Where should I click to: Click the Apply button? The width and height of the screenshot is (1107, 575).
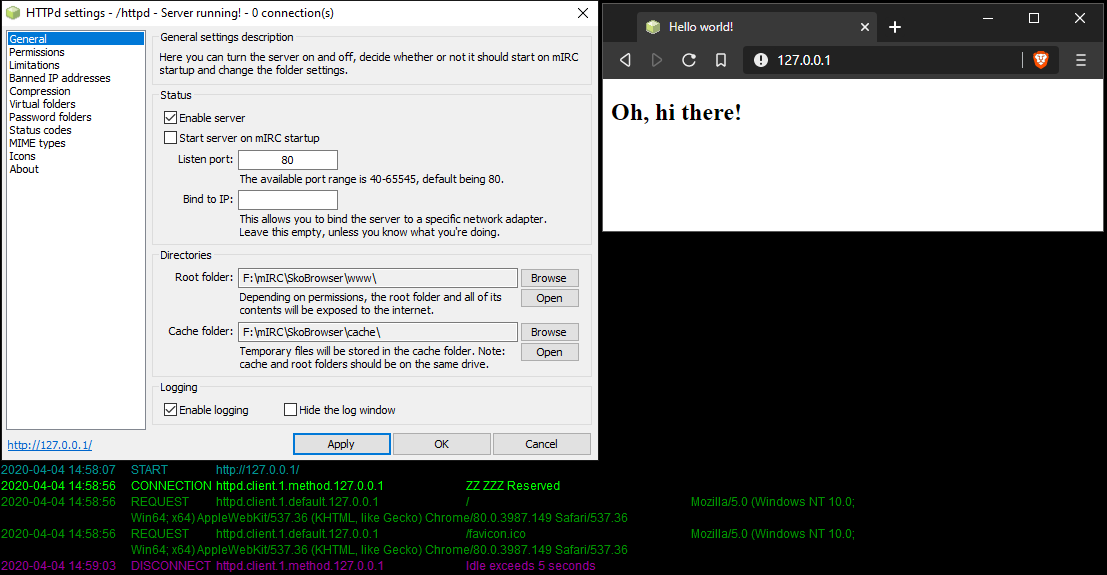pos(341,444)
